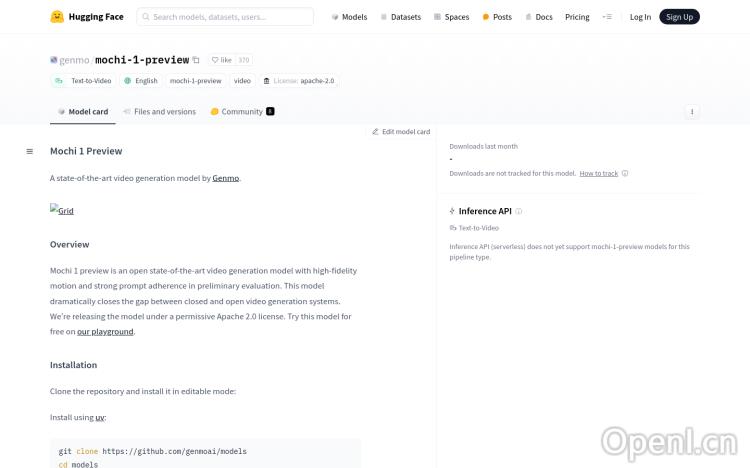Like the mochi-1-preview model
This screenshot has width=750, height=468.
pyautogui.click(x=221, y=60)
